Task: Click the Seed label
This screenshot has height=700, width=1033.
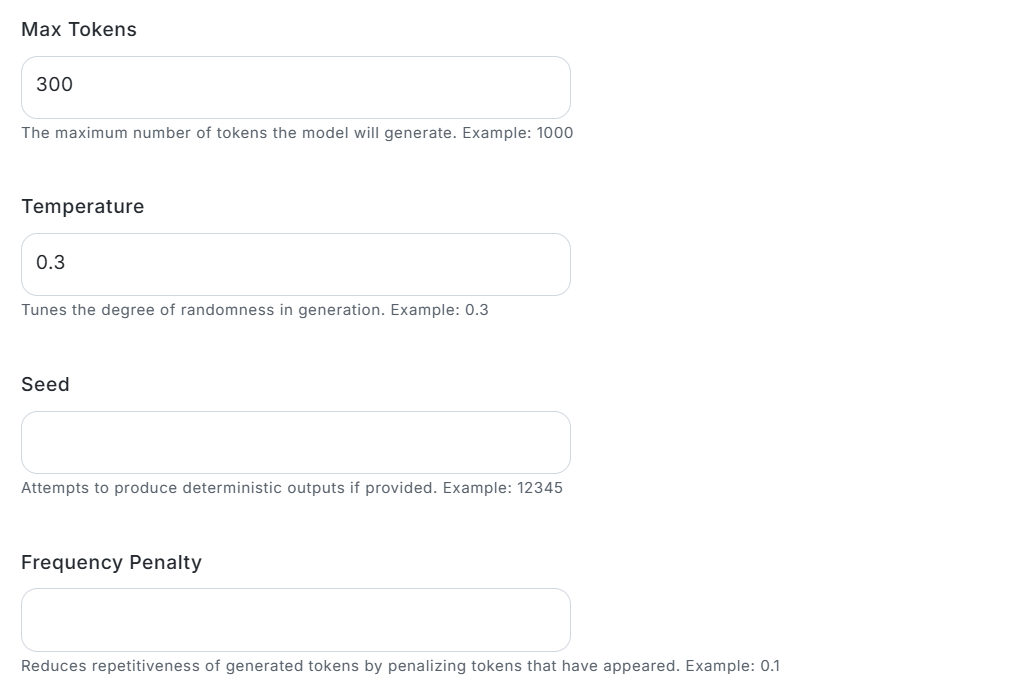Action: coord(45,385)
